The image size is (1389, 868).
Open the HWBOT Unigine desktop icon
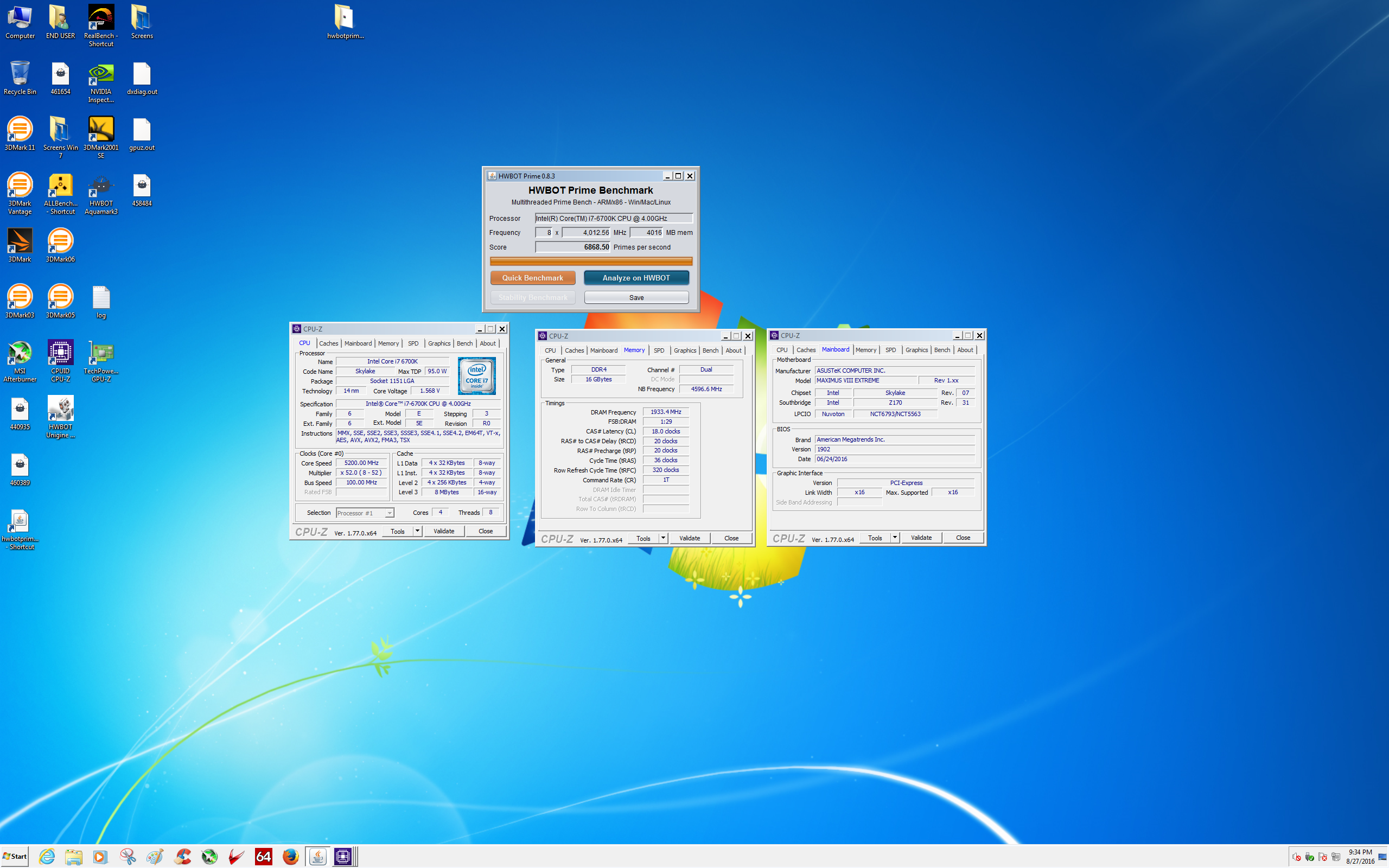60,417
